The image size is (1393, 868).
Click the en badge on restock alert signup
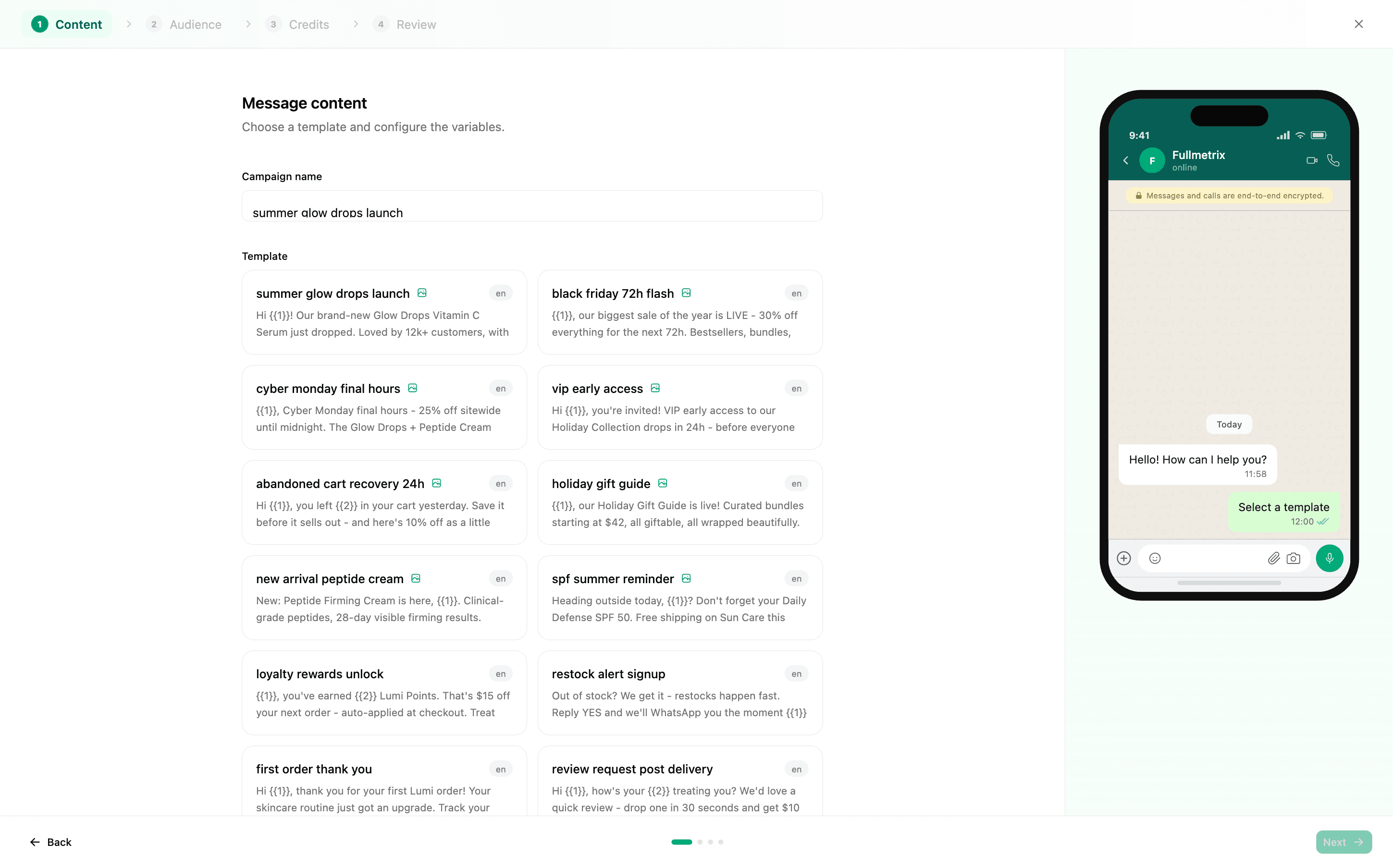796,674
